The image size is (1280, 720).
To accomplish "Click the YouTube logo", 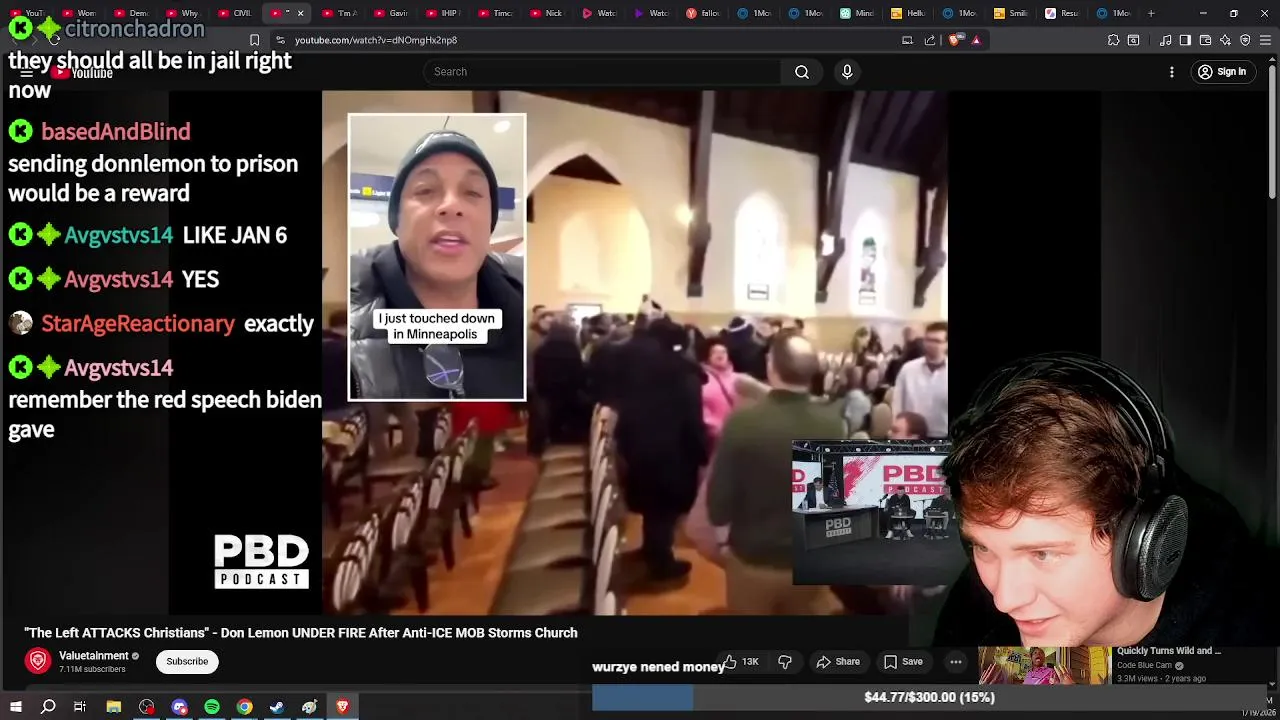I will tap(83, 73).
